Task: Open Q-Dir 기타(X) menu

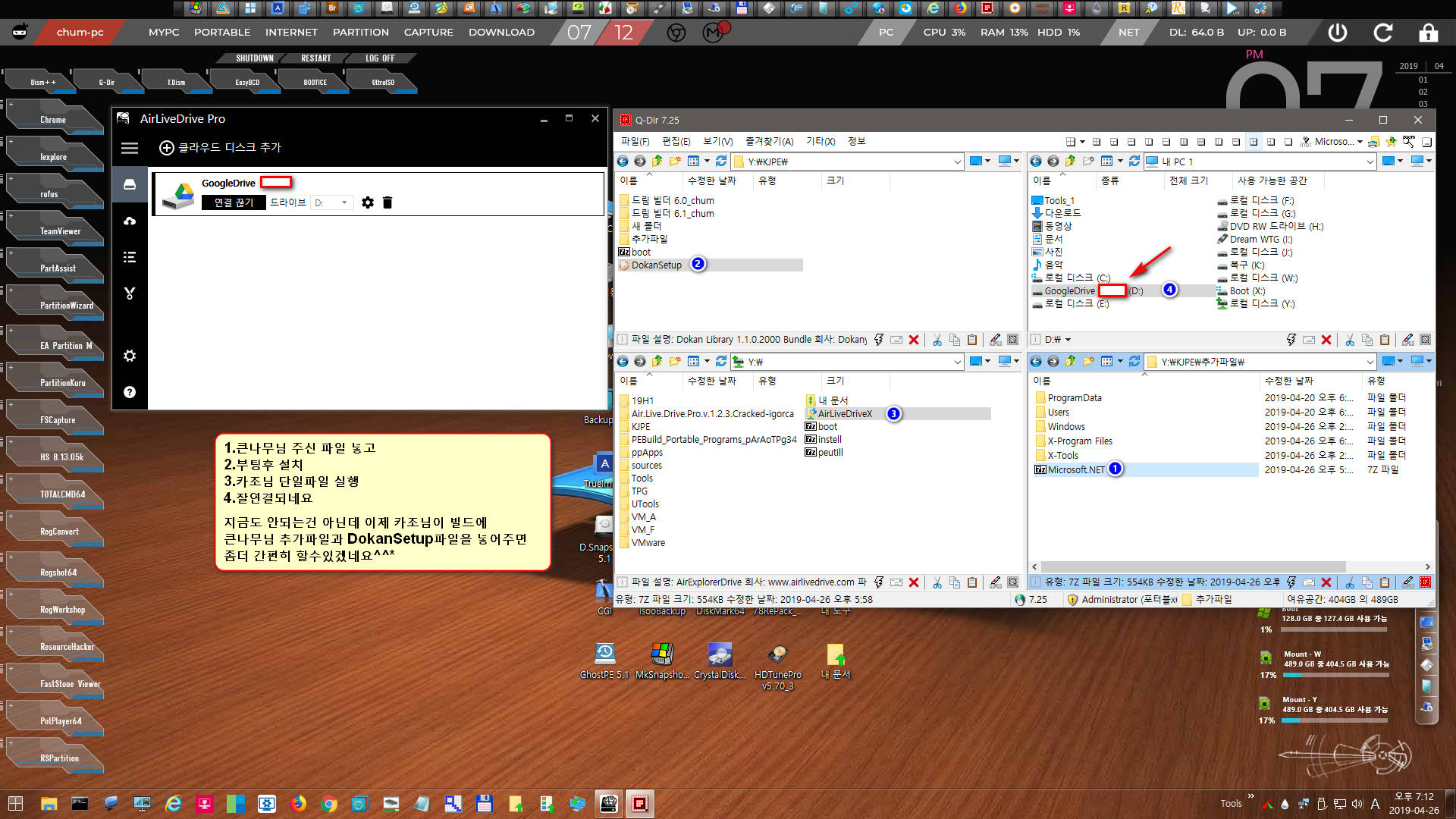Action: [x=821, y=142]
